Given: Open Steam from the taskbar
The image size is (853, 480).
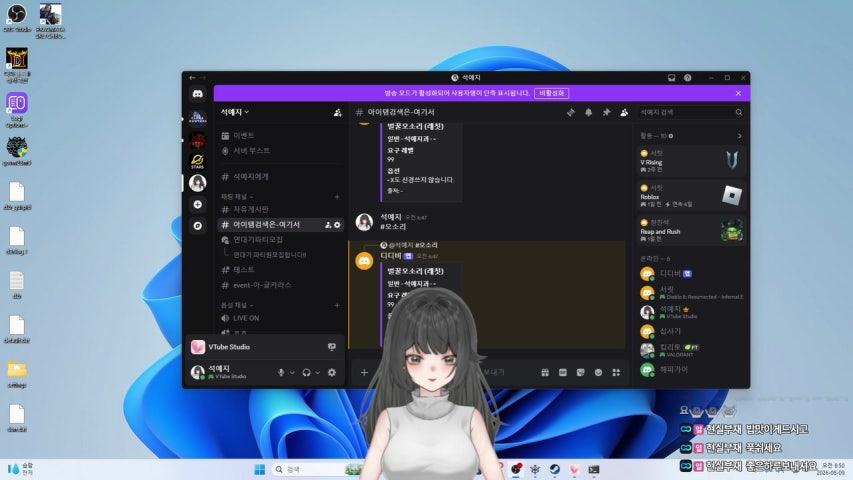Looking at the screenshot, I should click(x=554, y=469).
